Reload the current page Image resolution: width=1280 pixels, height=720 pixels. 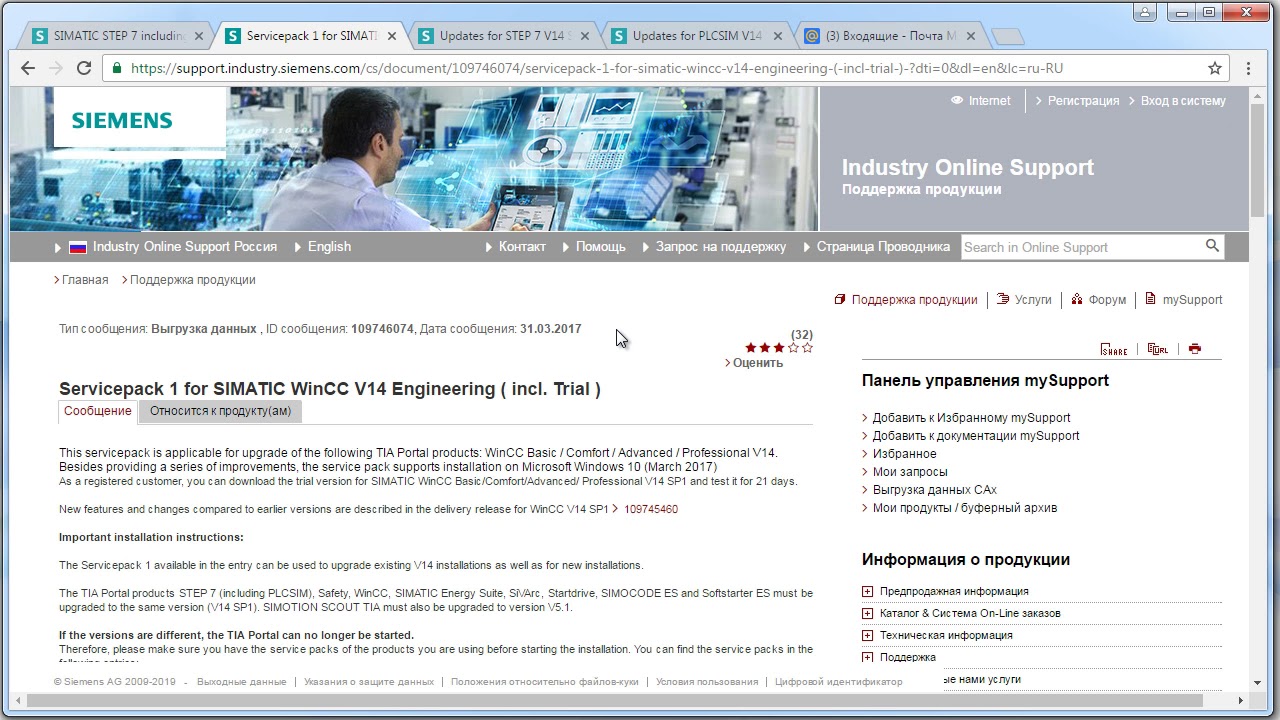click(x=84, y=68)
